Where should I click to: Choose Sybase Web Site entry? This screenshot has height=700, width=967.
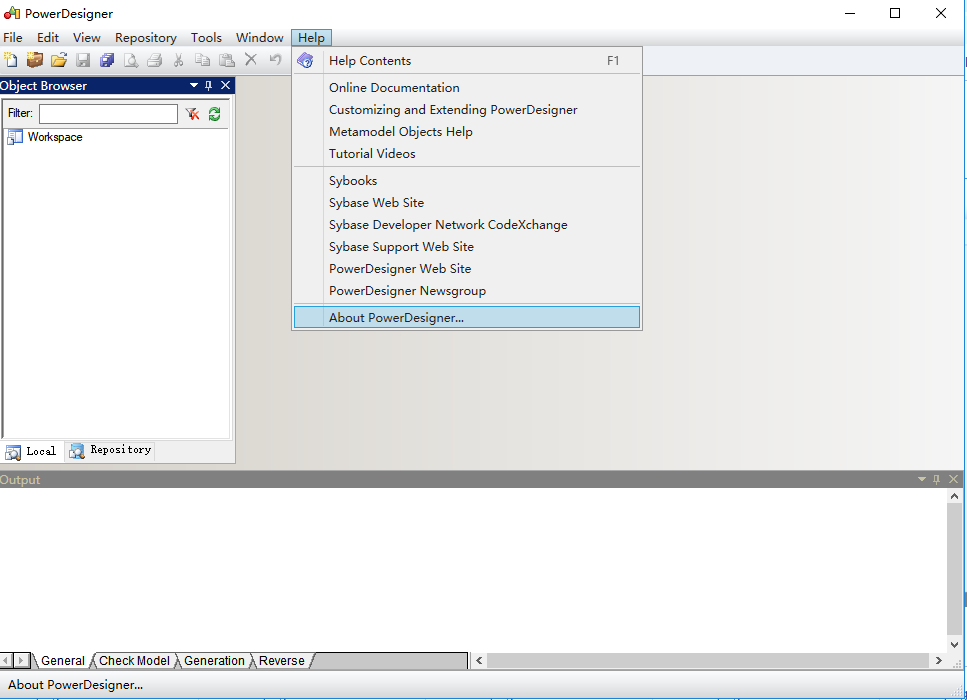point(467,203)
